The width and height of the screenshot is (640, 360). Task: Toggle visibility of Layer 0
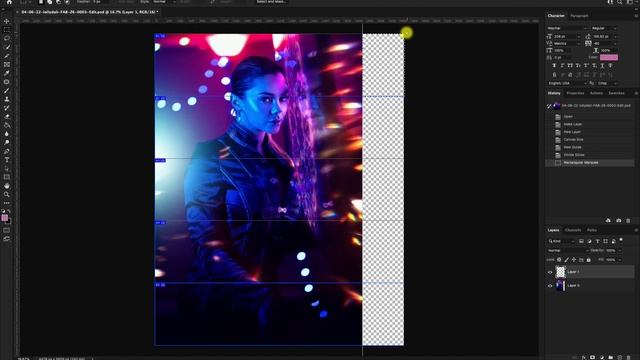click(550, 286)
